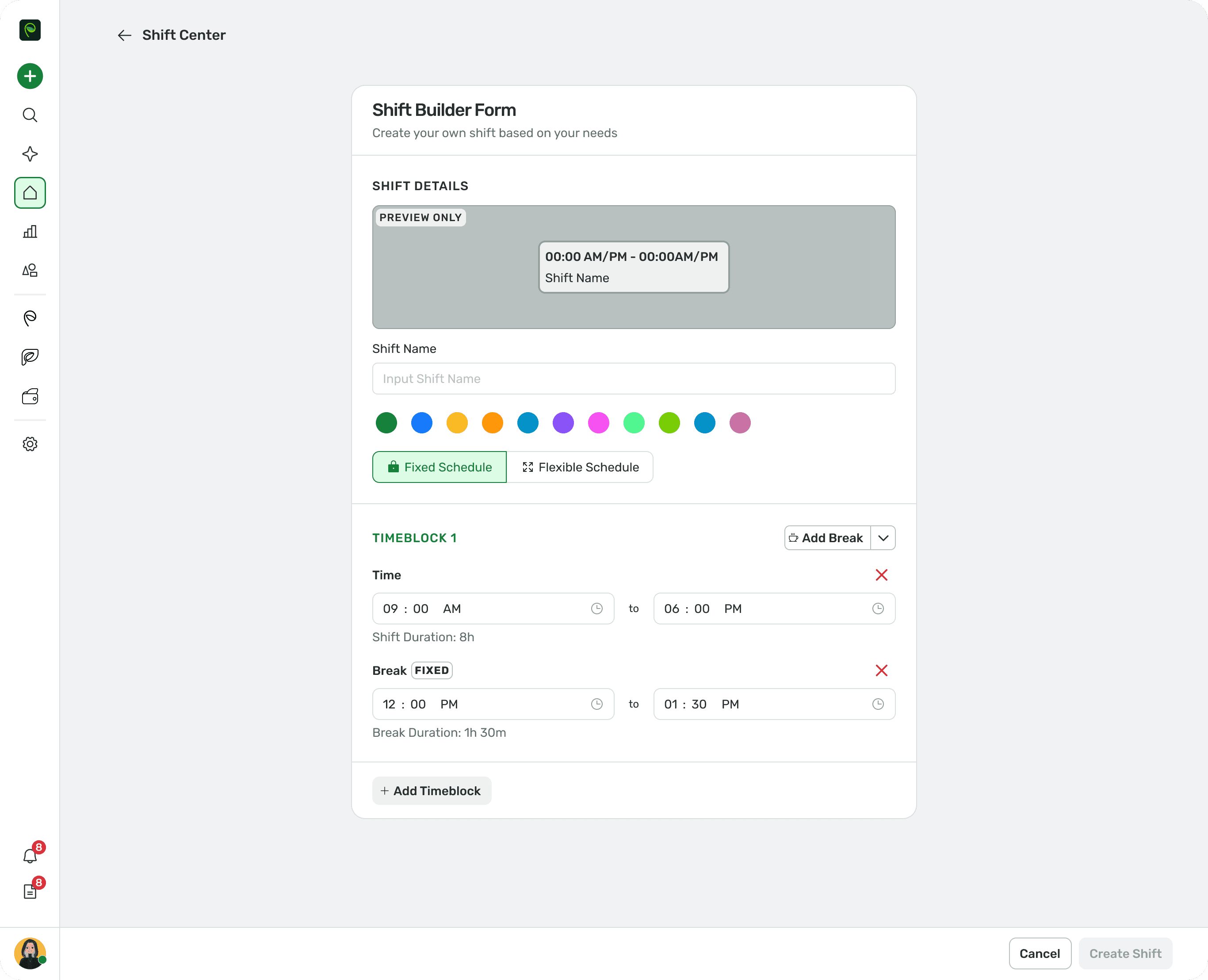Open the settings gear icon
Viewport: 1208px width, 980px height.
coord(29,444)
